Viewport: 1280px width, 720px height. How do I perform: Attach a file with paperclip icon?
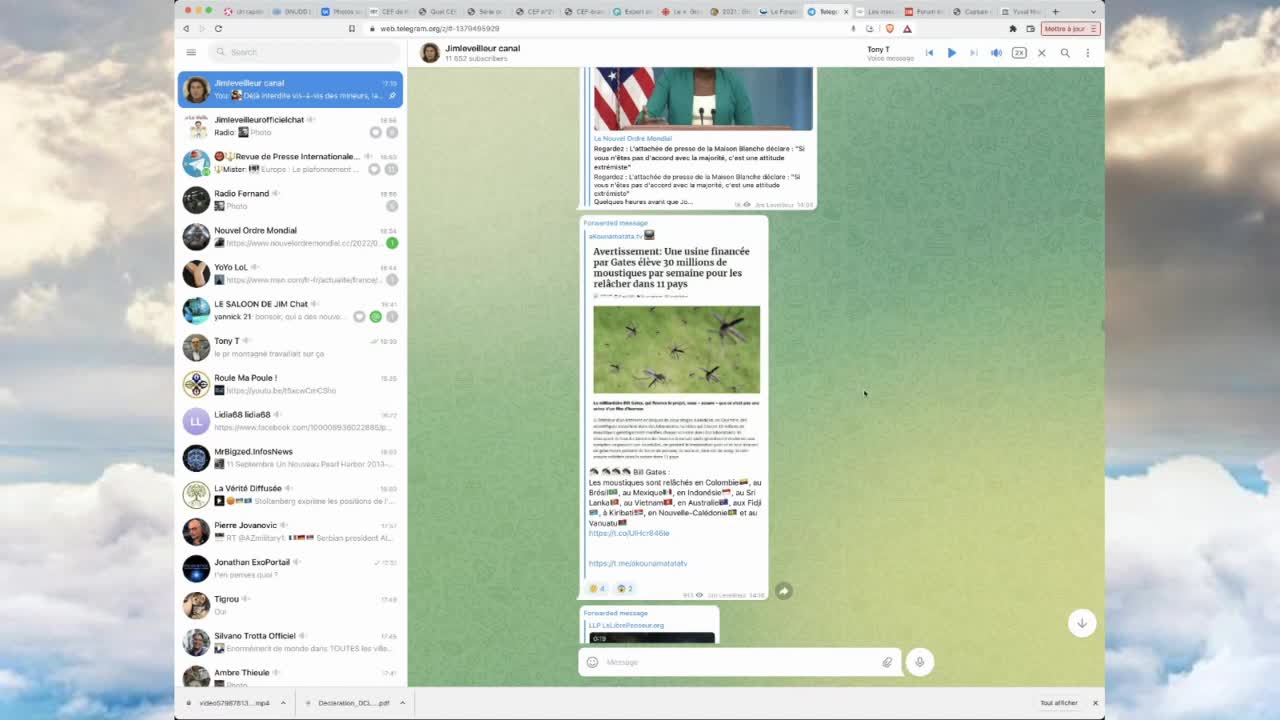(x=887, y=662)
